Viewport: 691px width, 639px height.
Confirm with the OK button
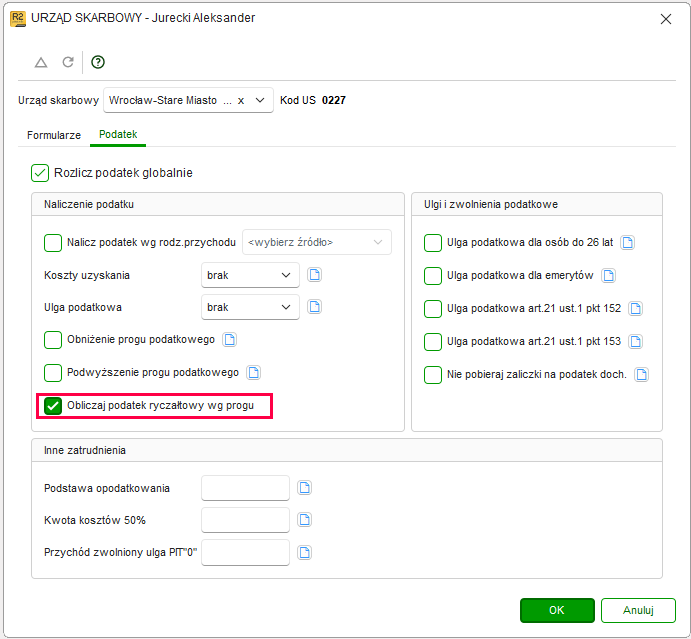pyautogui.click(x=557, y=610)
